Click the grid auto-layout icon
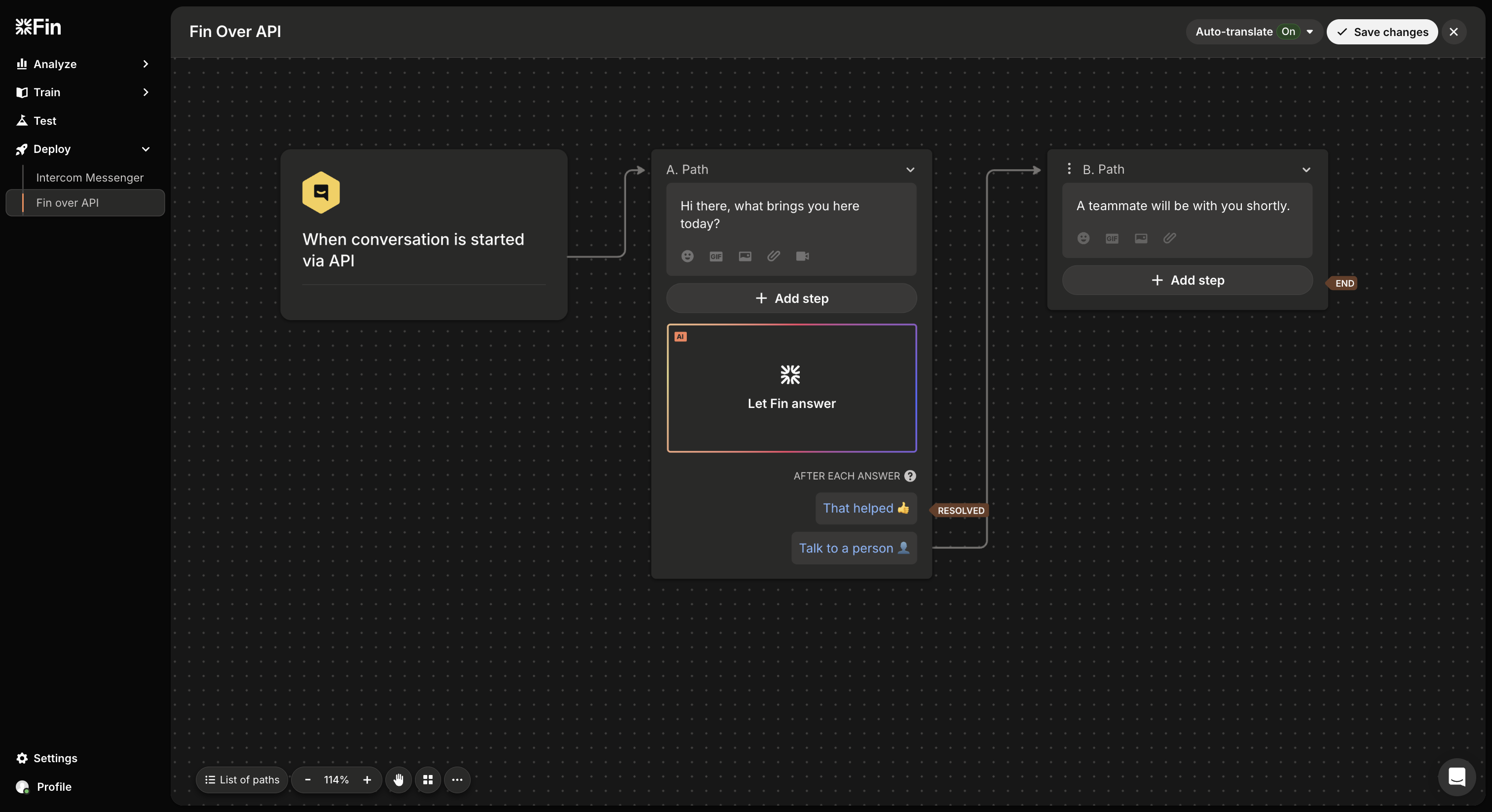Viewport: 1492px width, 812px height. click(428, 779)
